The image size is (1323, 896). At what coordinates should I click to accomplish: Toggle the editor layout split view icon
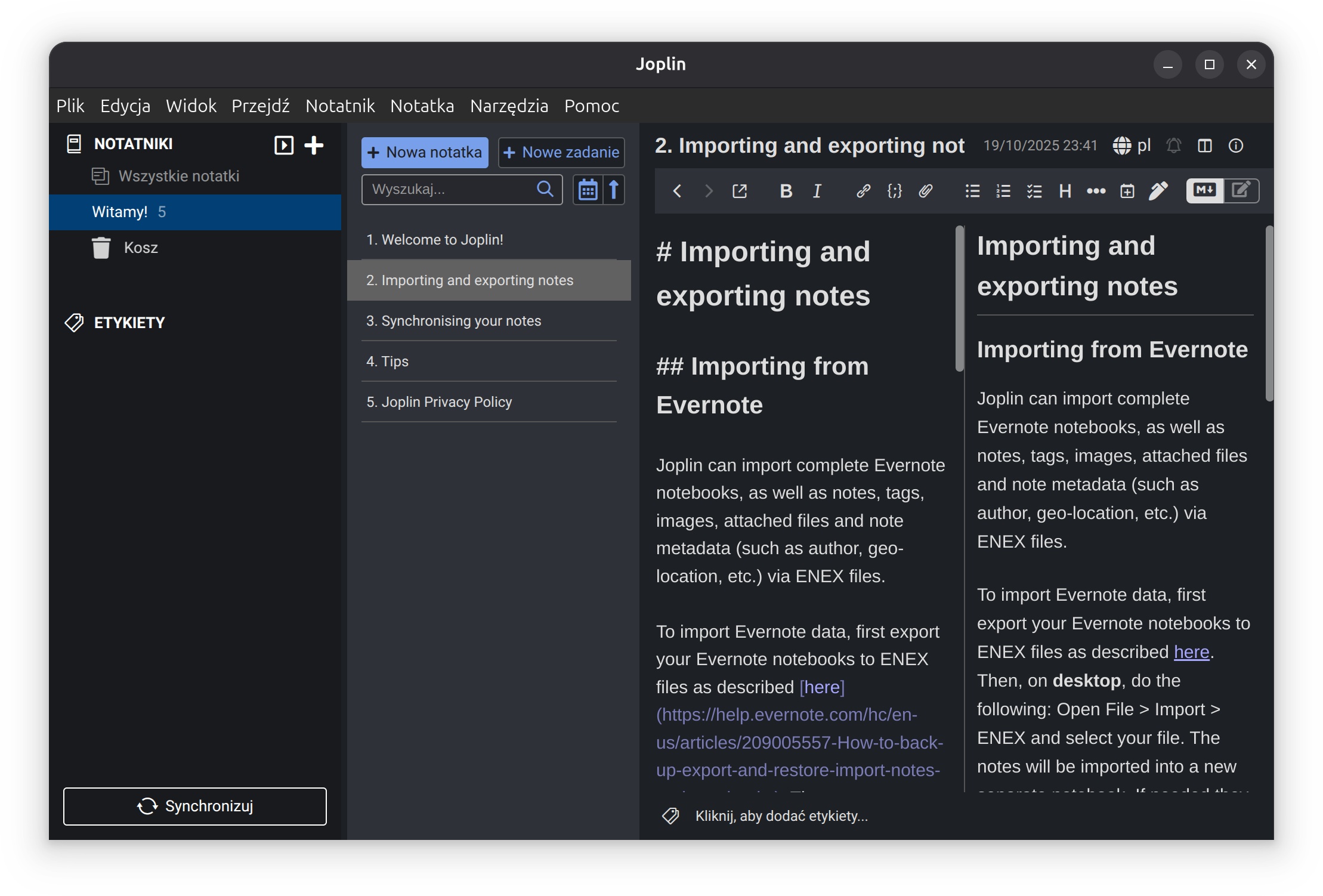click(x=1205, y=146)
